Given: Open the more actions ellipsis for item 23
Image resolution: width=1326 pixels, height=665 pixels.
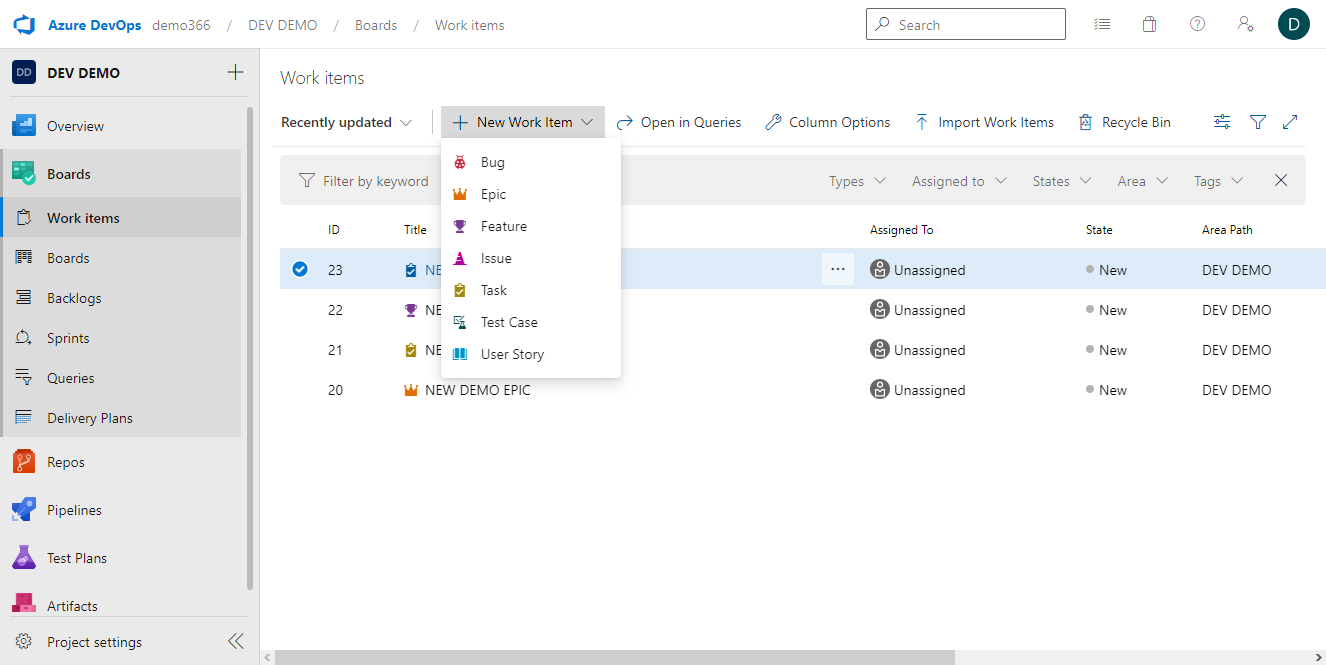Looking at the screenshot, I should (x=838, y=269).
